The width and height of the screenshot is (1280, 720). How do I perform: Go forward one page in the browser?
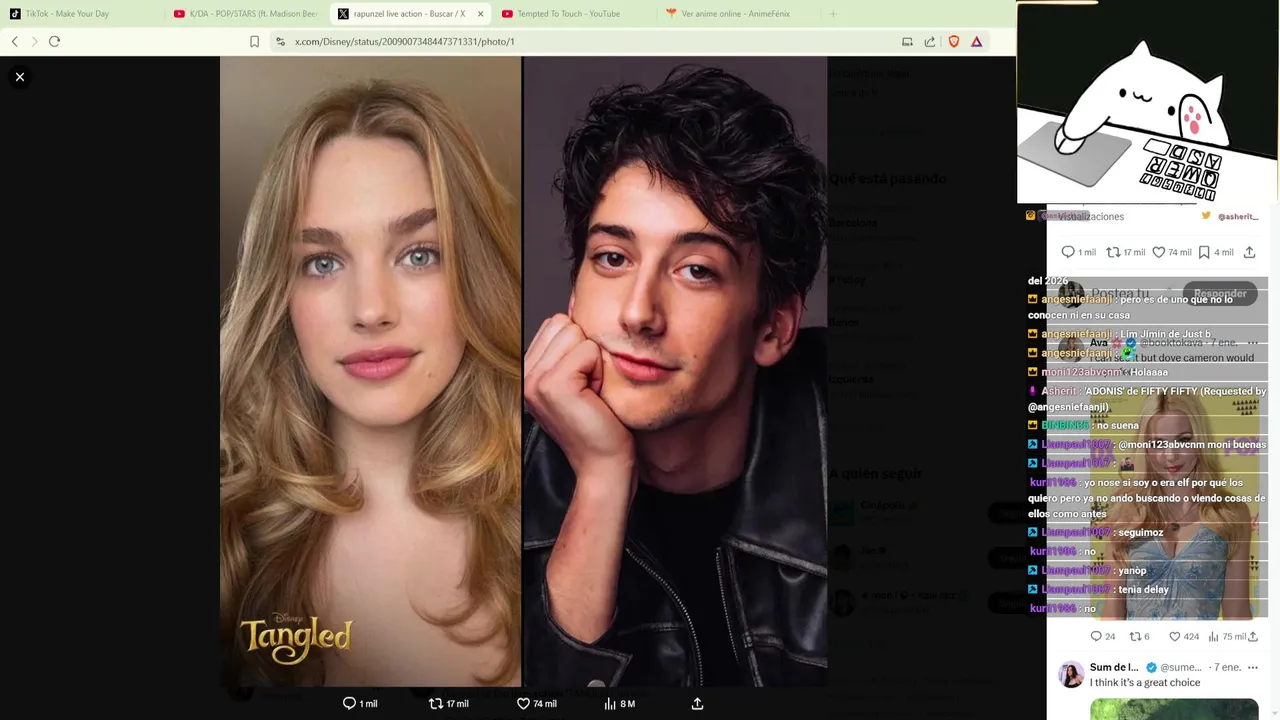click(x=34, y=41)
